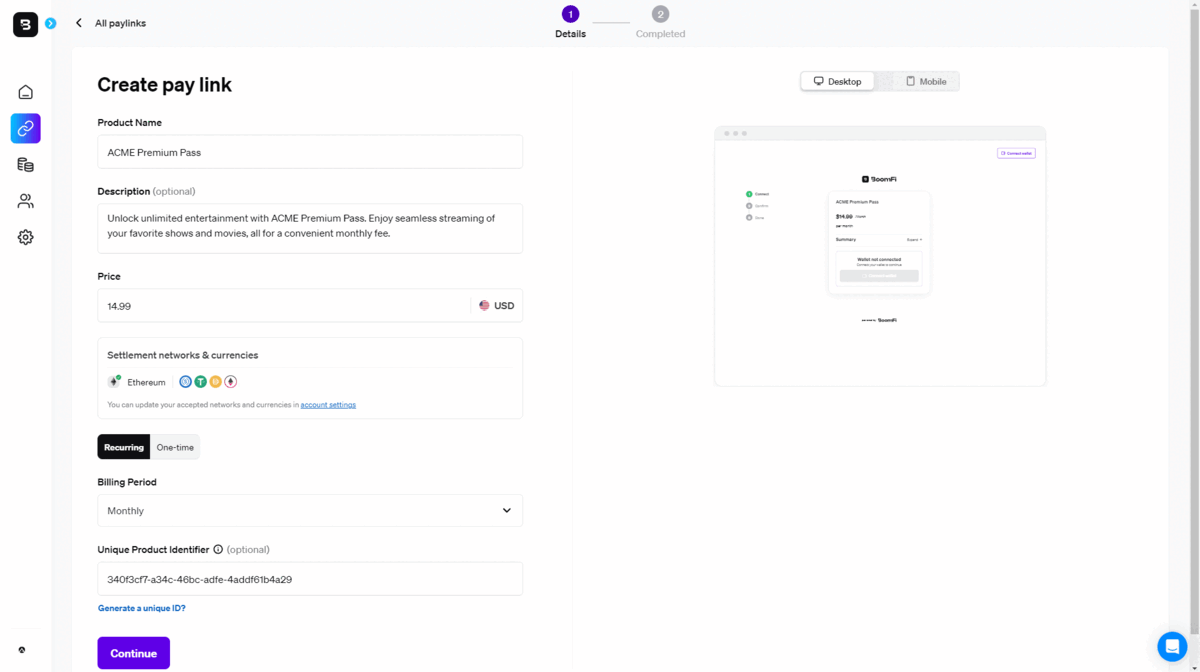The width and height of the screenshot is (1200, 672).
Task: Select One-time payment type
Action: click(175, 447)
